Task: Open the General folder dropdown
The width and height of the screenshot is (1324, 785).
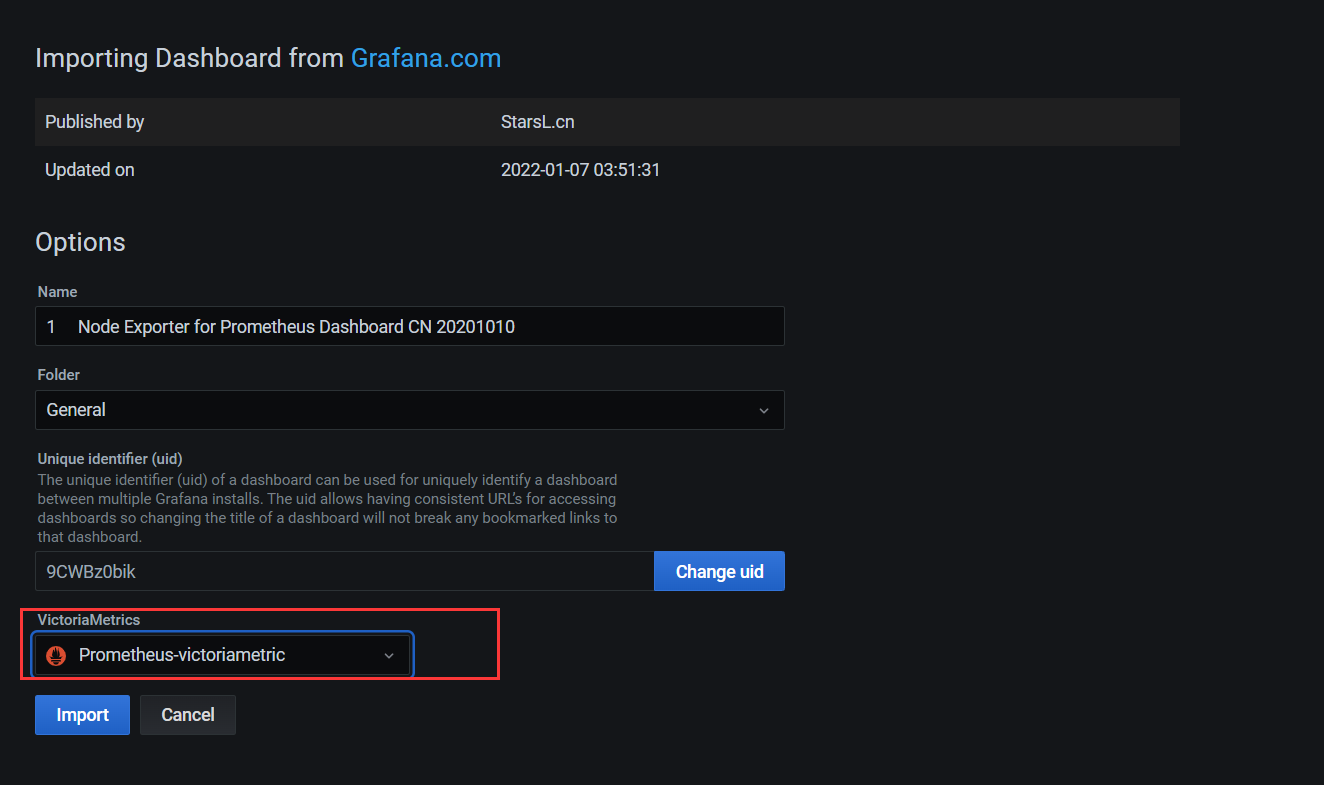Action: coord(410,410)
